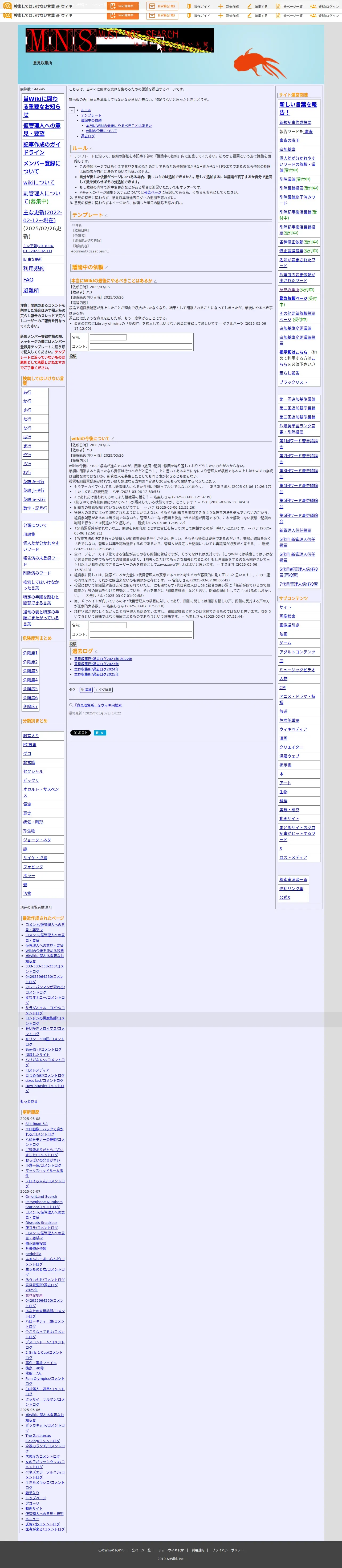Click the Hatena B! bookmark button
The height and width of the screenshot is (1568, 342).
click(100, 733)
